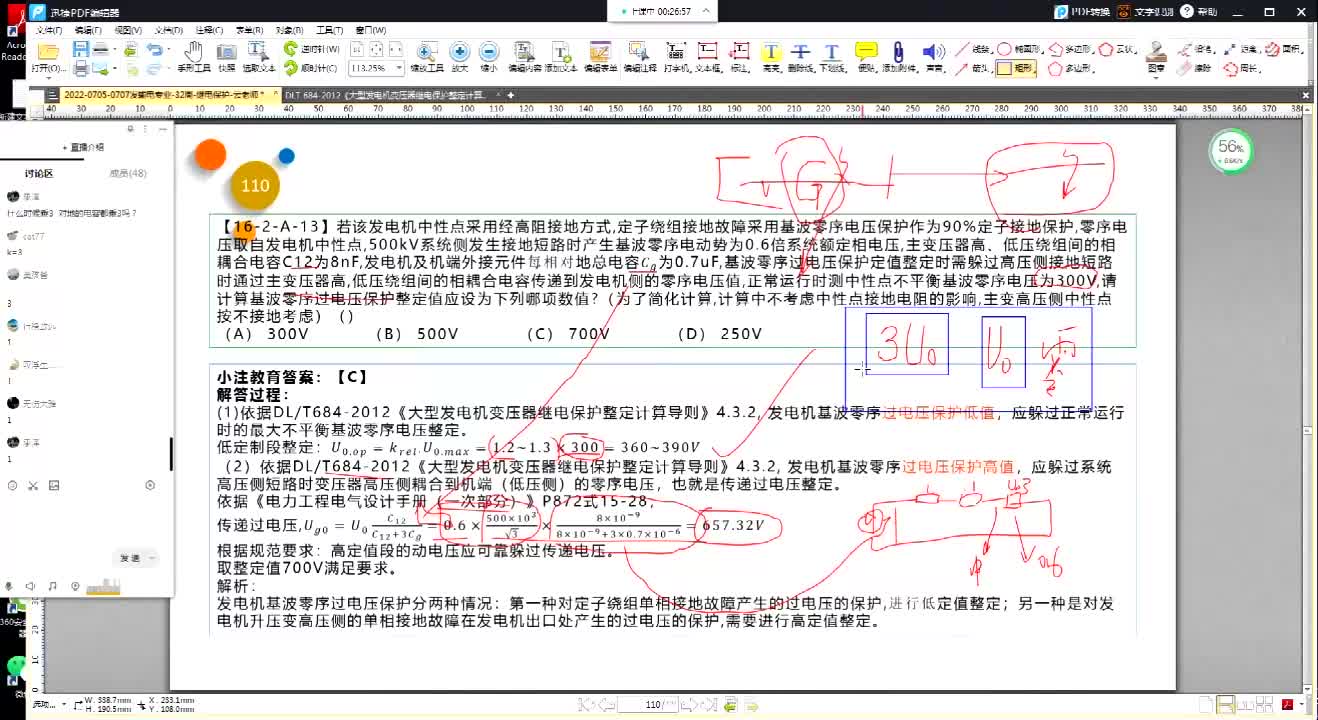Click the 发送 send button
This screenshot has width=1318, height=720.
tap(130, 558)
